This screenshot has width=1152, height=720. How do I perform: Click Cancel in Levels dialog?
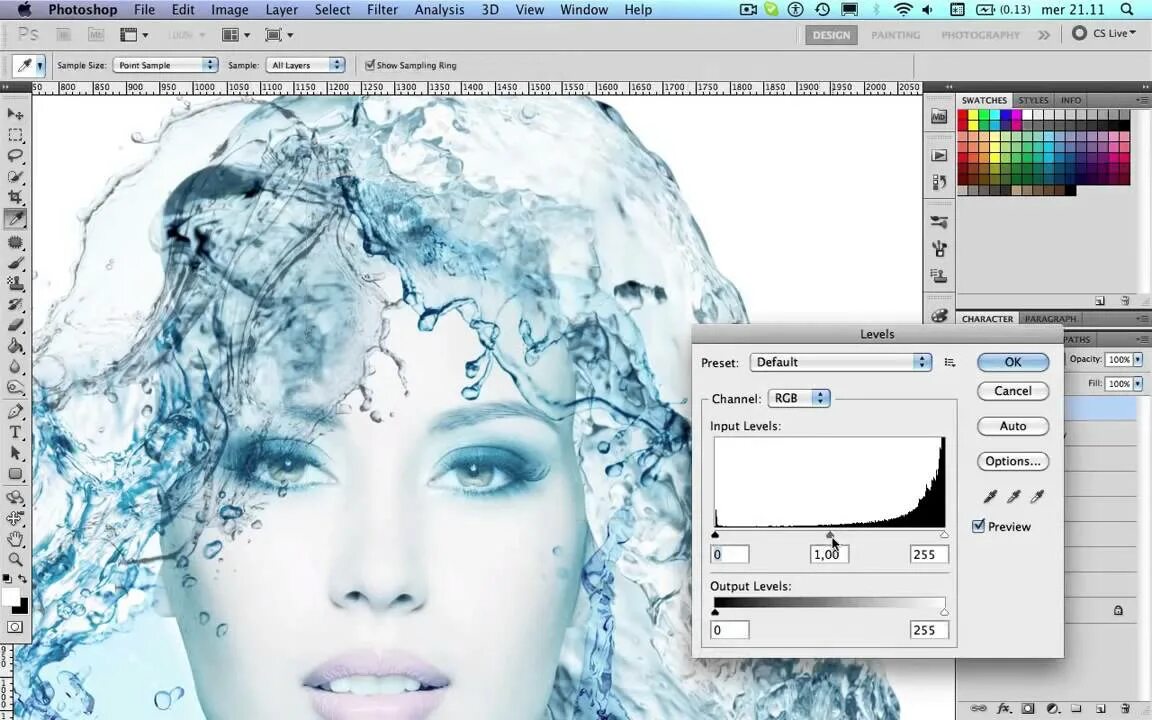[x=1012, y=391]
